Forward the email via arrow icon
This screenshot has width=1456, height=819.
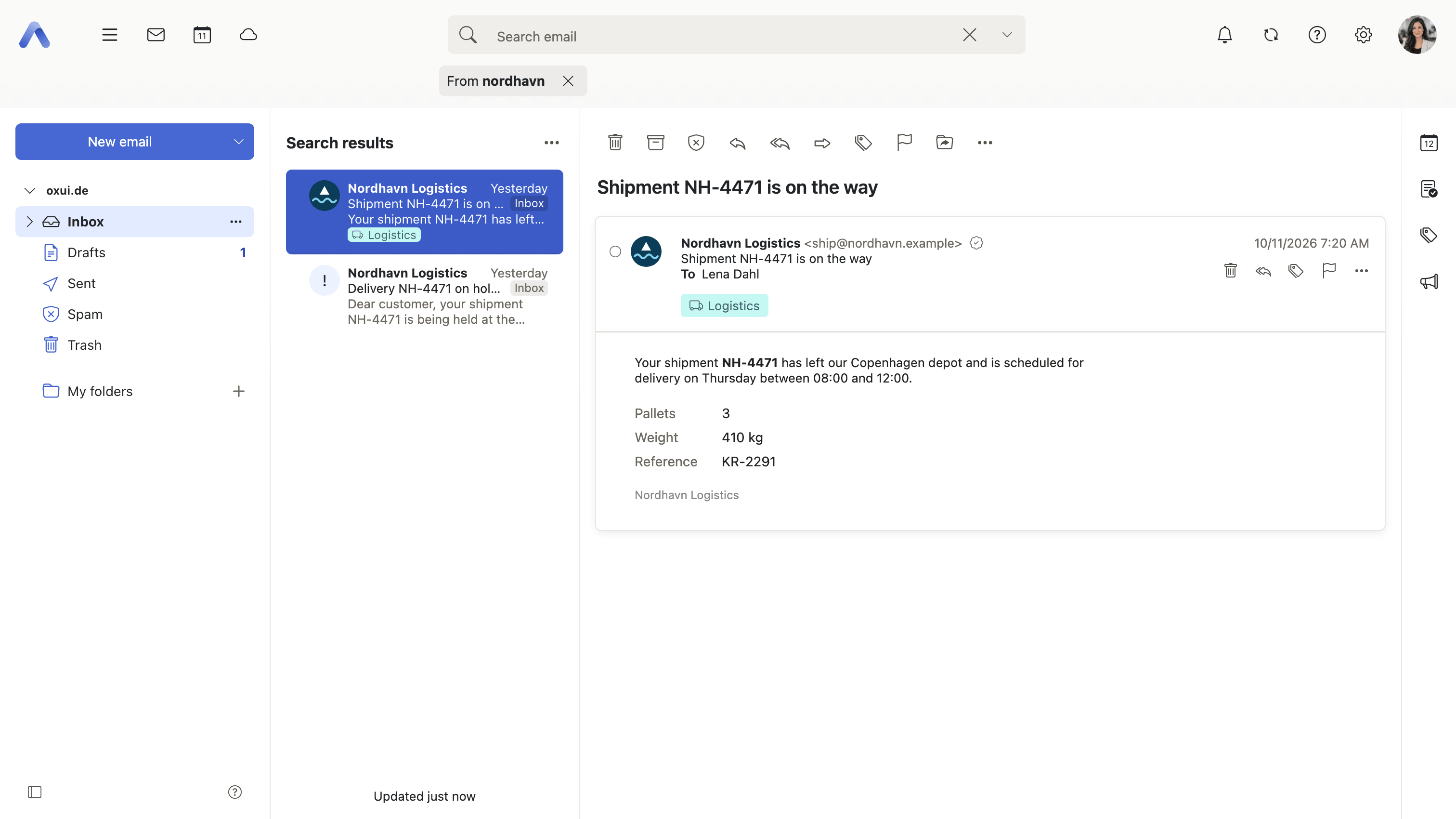coord(822,143)
